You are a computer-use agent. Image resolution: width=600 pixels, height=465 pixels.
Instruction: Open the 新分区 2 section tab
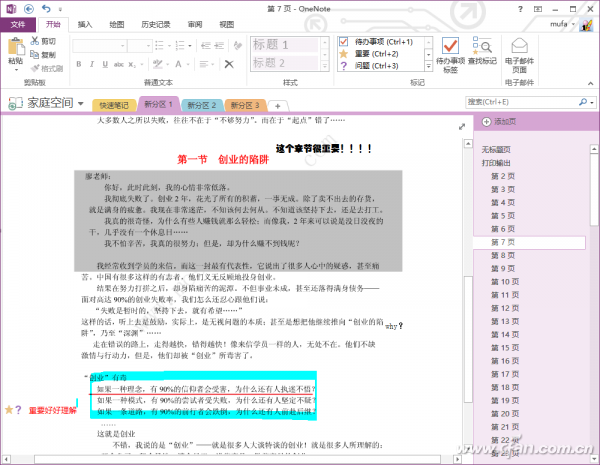click(201, 105)
